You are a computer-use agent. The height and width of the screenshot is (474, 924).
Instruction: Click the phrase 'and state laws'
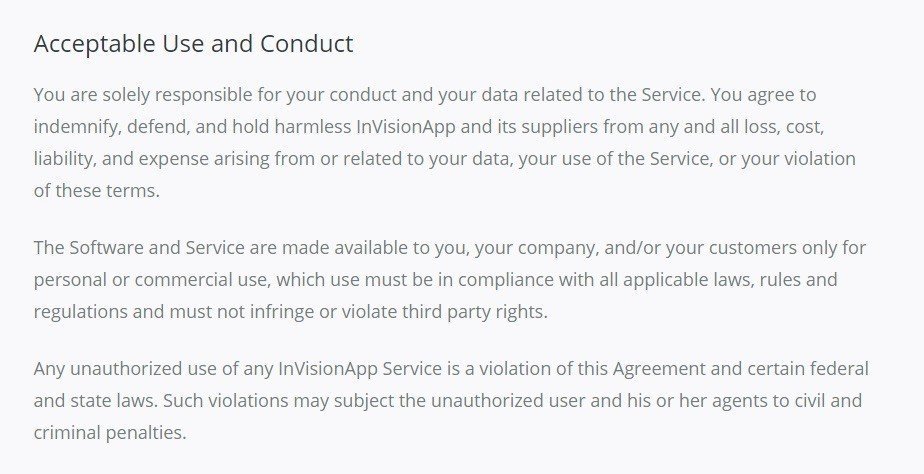95,401
